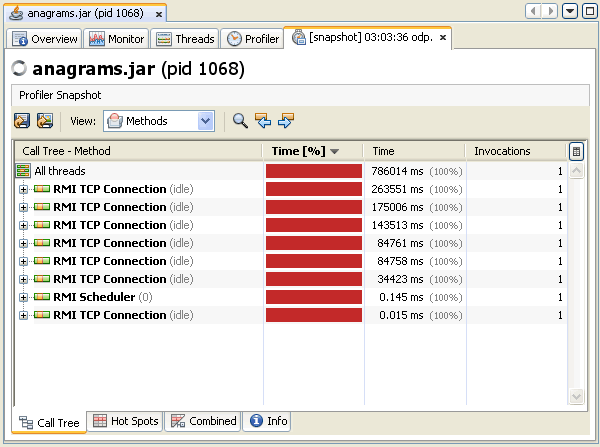Select the All threads row
The image size is (600, 447).
60,171
